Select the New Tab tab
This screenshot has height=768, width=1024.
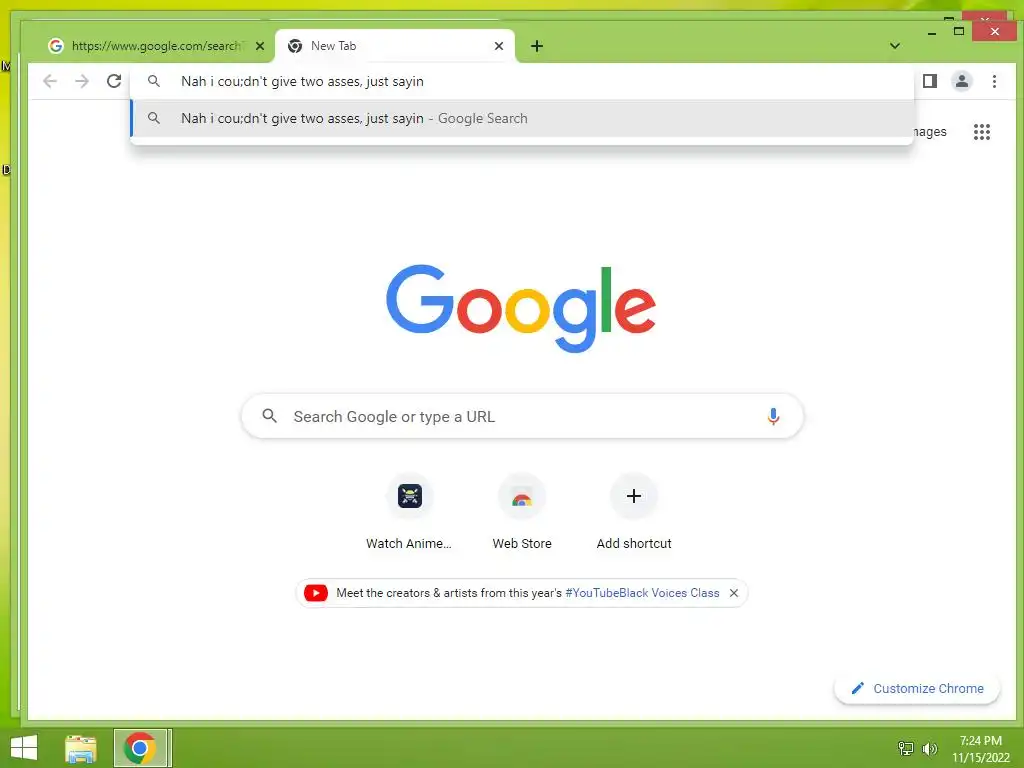pyautogui.click(x=395, y=46)
